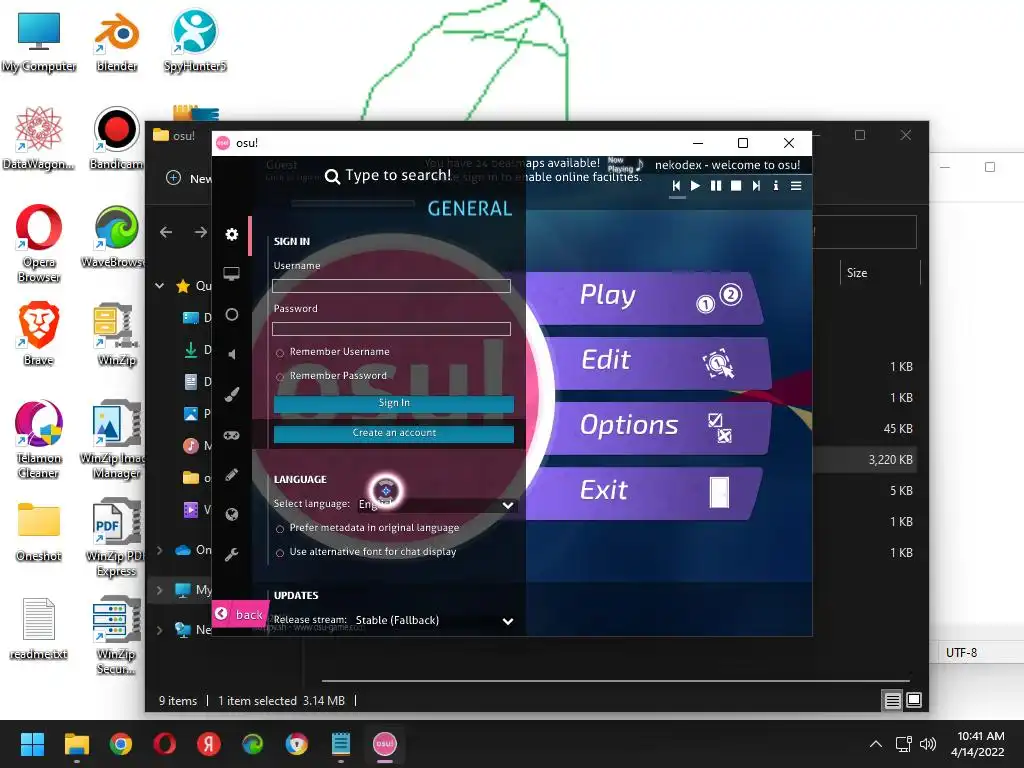This screenshot has height=768, width=1024.
Task: Switch File Explorer to details view
Action: [x=892, y=701]
